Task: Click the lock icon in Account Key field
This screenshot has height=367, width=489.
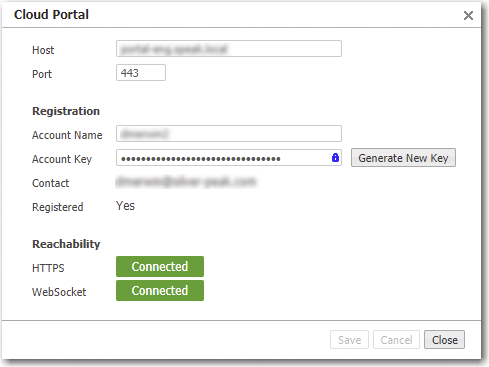Action: [335, 158]
